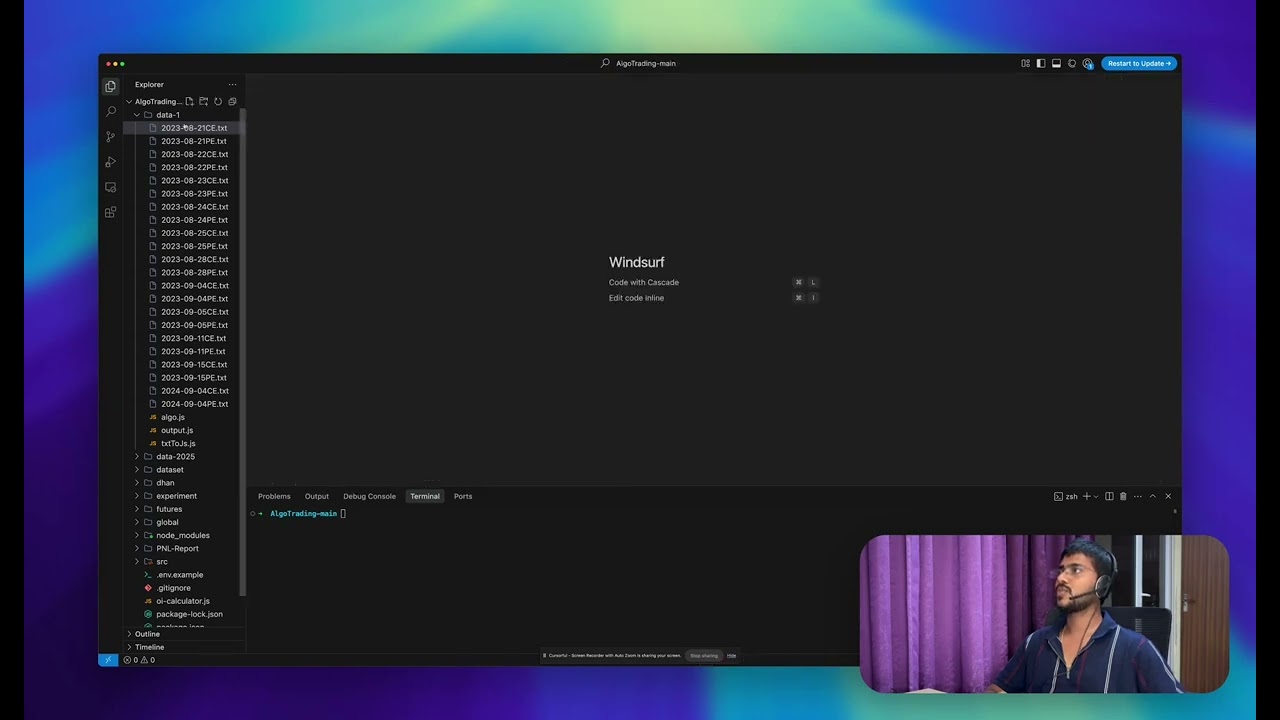Click the New Folder icon in Explorer

(203, 101)
